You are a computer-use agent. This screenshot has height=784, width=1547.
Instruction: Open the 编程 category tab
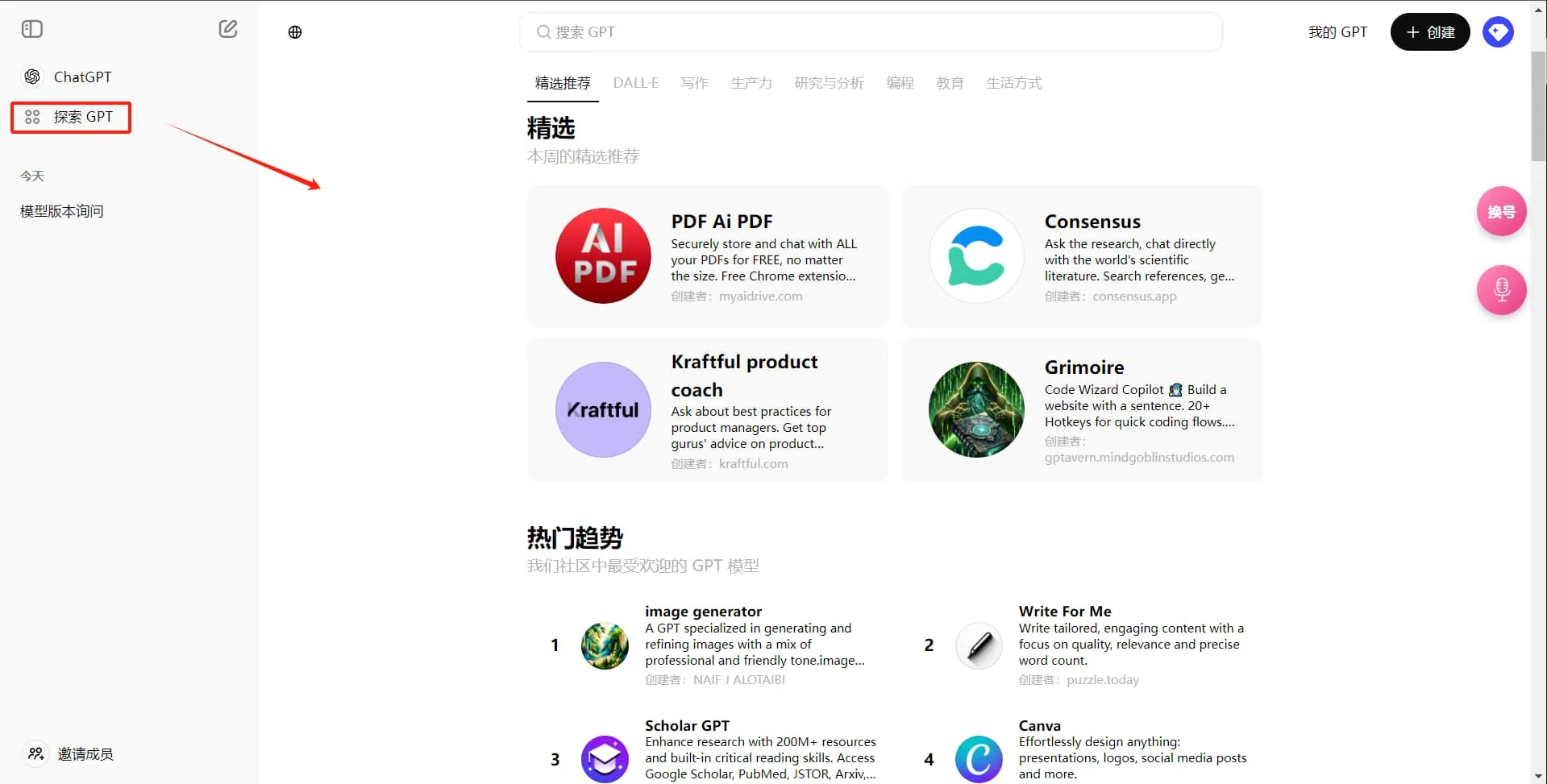pos(900,83)
